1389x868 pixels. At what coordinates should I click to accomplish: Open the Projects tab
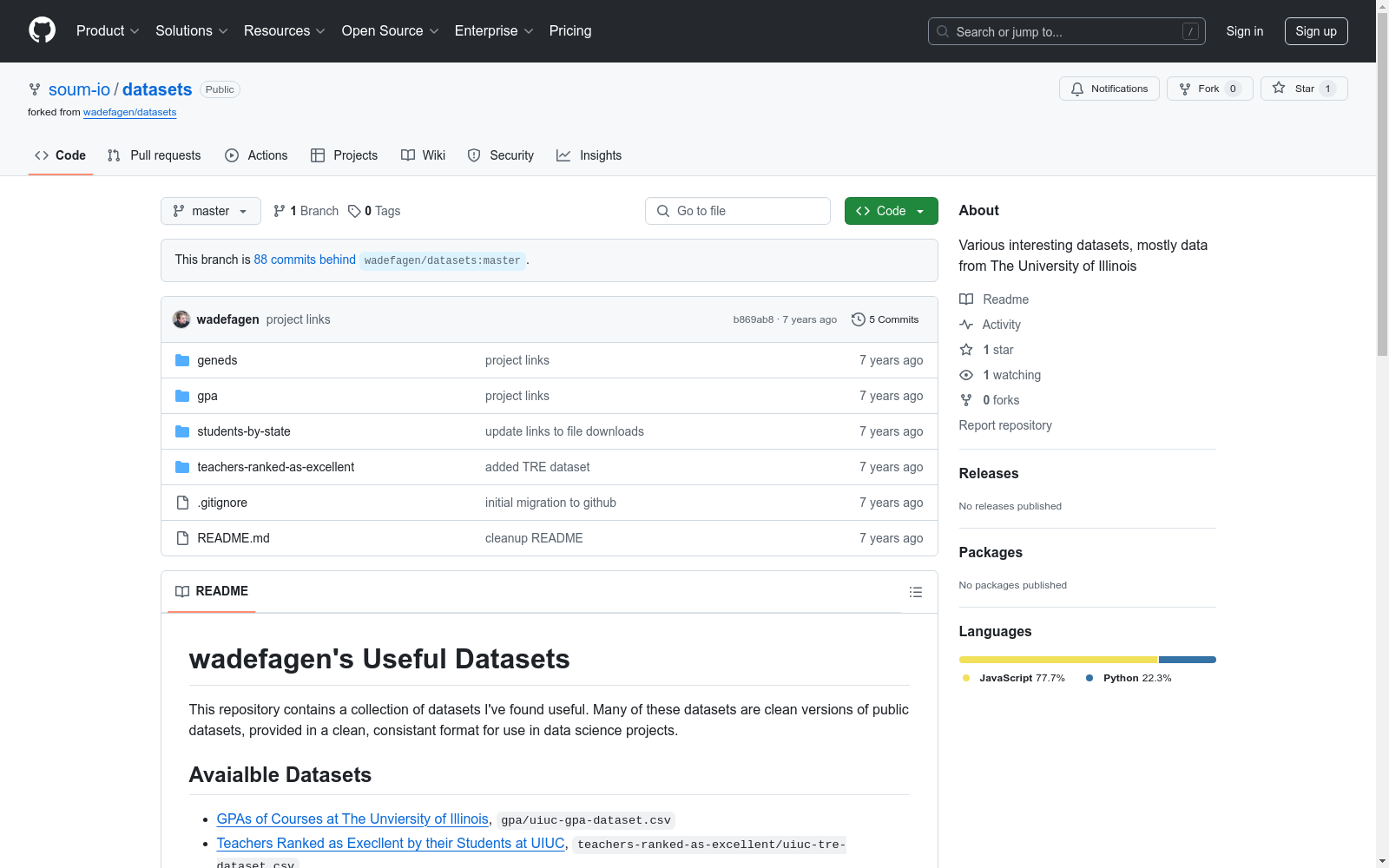[x=344, y=155]
